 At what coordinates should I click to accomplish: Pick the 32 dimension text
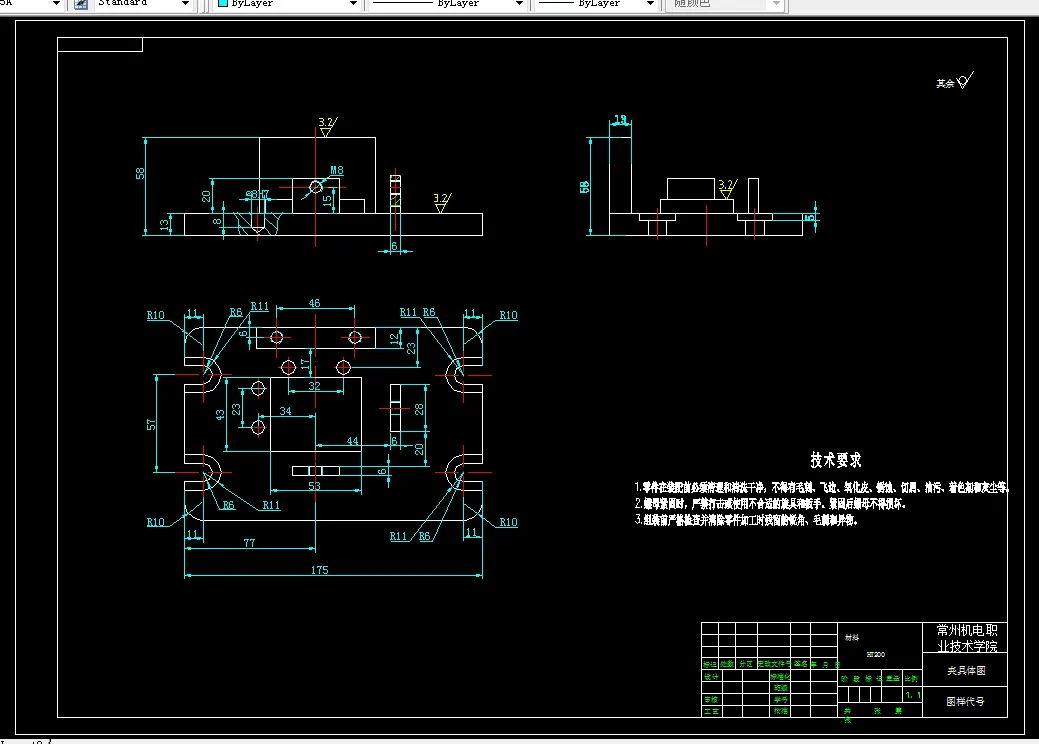(x=314, y=386)
